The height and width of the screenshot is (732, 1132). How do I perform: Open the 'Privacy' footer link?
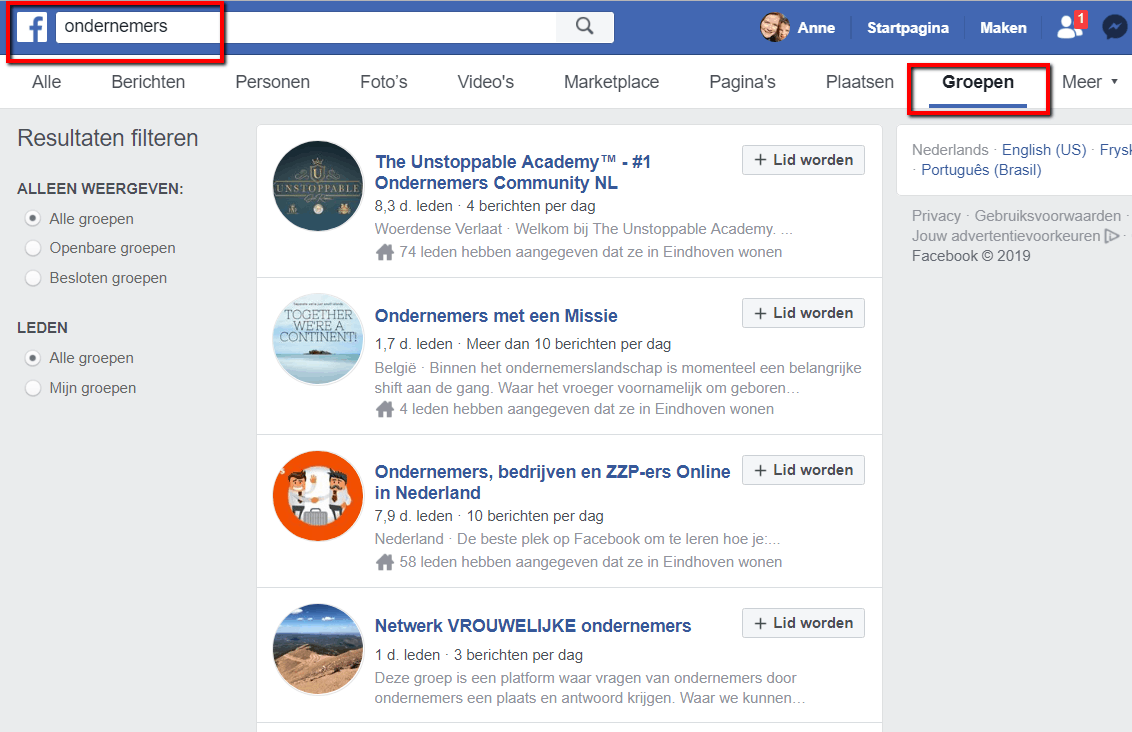point(936,216)
